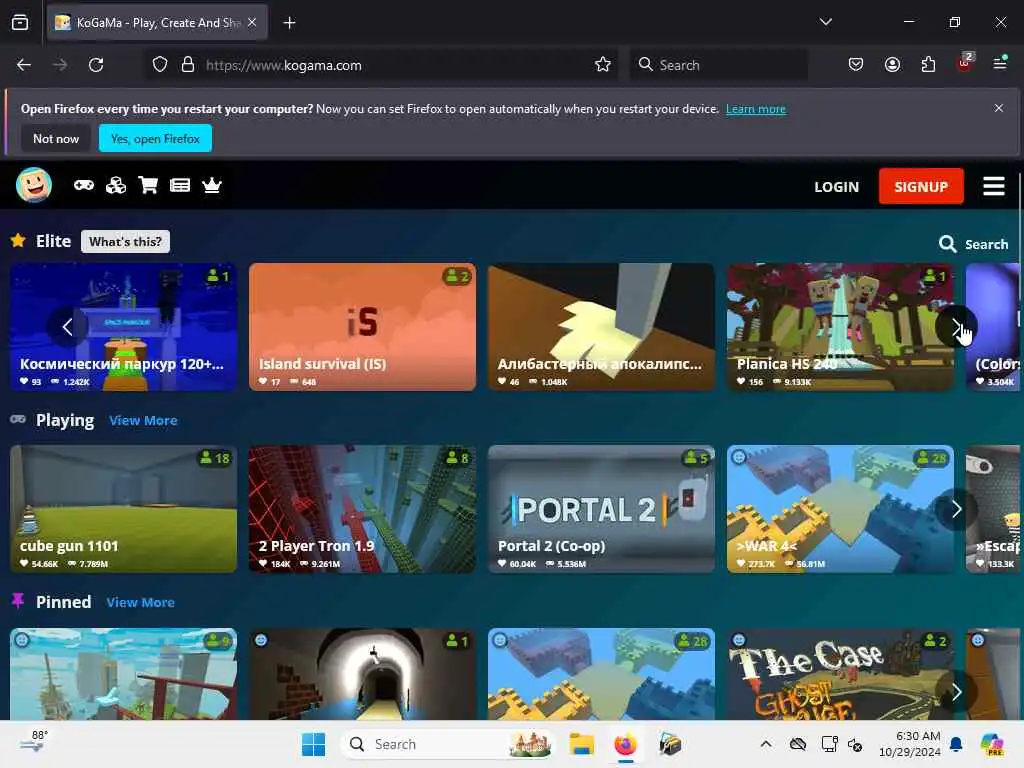Viewport: 1024px width, 768px height.
Task: Close the KoGaMa tab
Action: [252, 22]
